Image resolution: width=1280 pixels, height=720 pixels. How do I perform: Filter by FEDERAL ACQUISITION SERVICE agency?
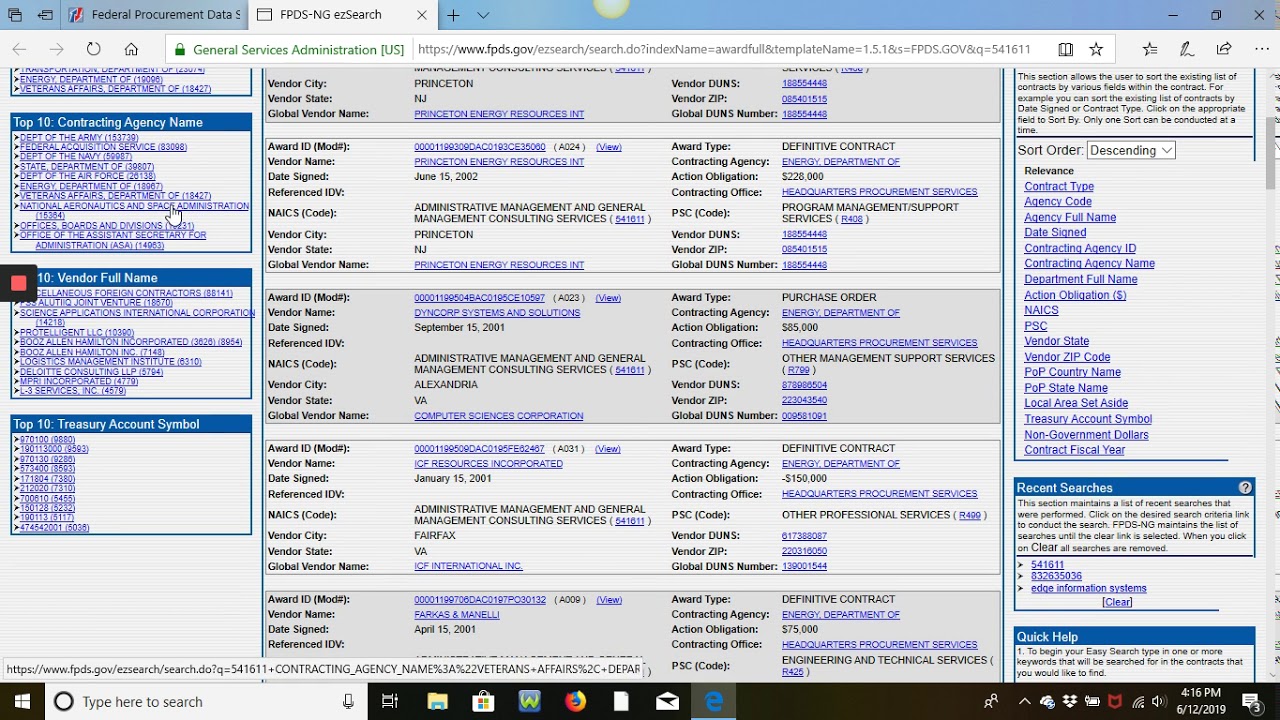pyautogui.click(x=103, y=147)
